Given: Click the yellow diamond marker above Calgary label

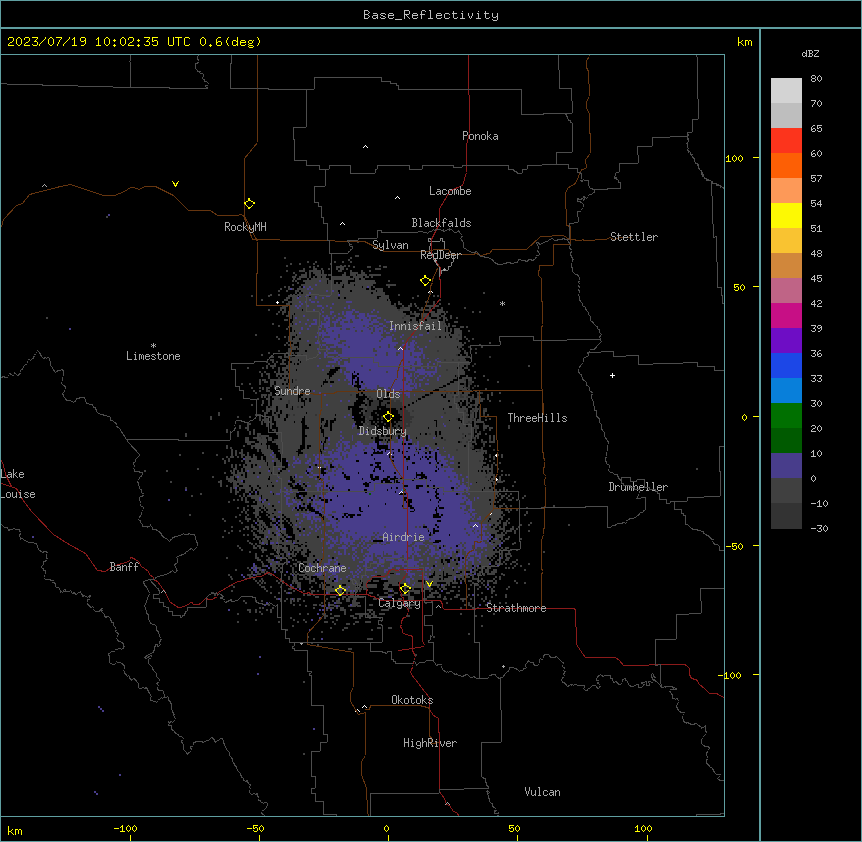Looking at the screenshot, I should point(405,589).
